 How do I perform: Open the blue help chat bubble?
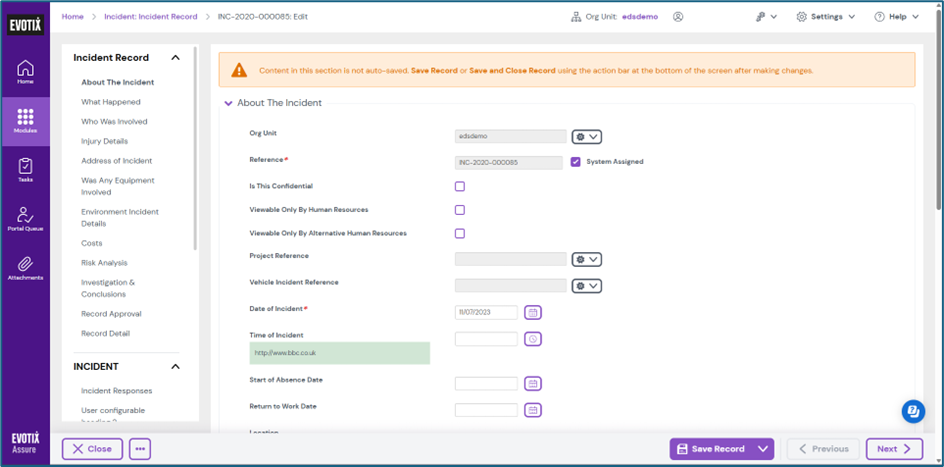912,411
